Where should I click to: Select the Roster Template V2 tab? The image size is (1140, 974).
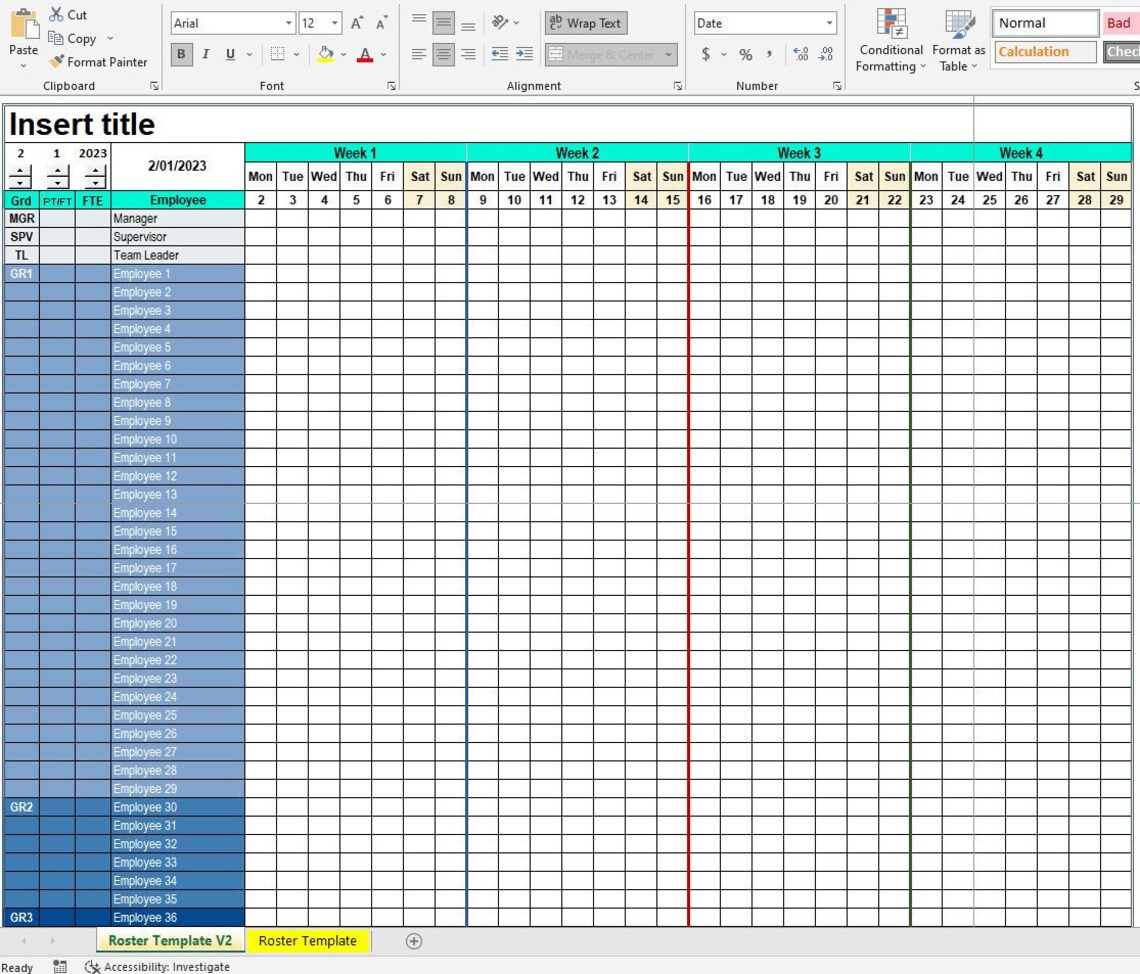point(169,941)
